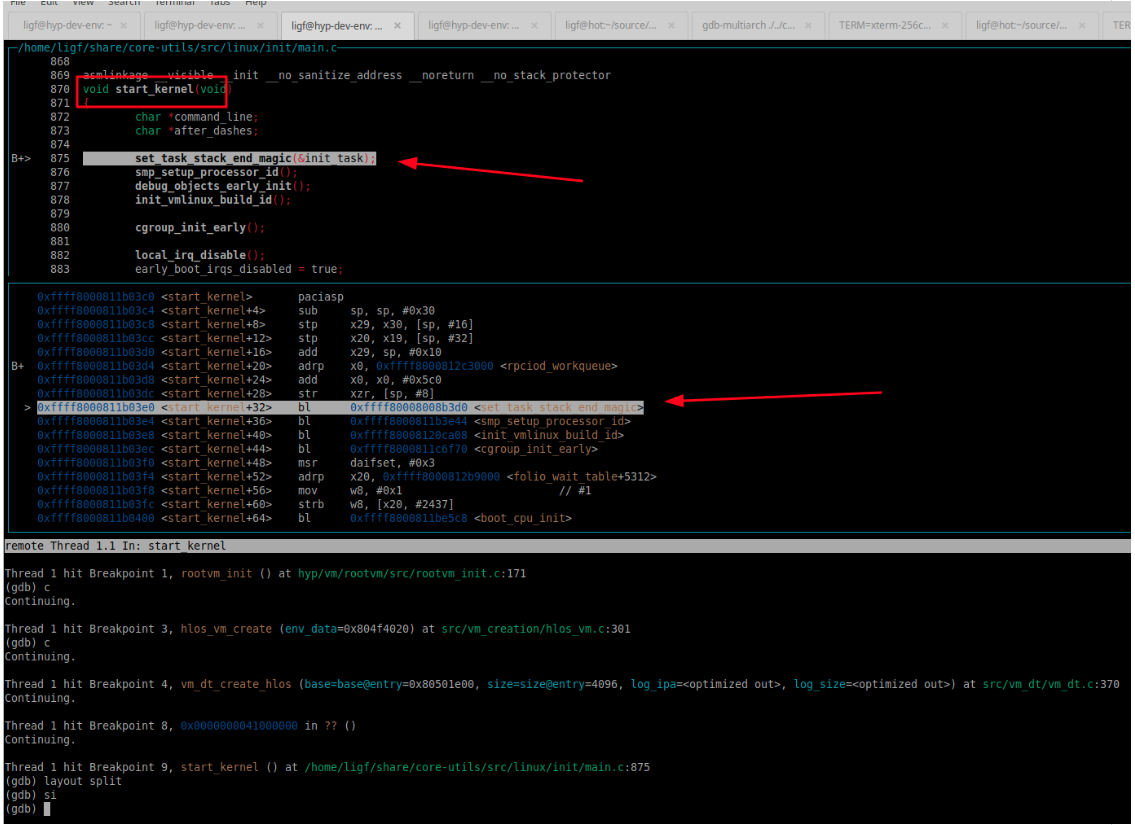This screenshot has height=825, width=1135.
Task: Click the 'char *after_dashes' declaration
Action: (x=196, y=131)
